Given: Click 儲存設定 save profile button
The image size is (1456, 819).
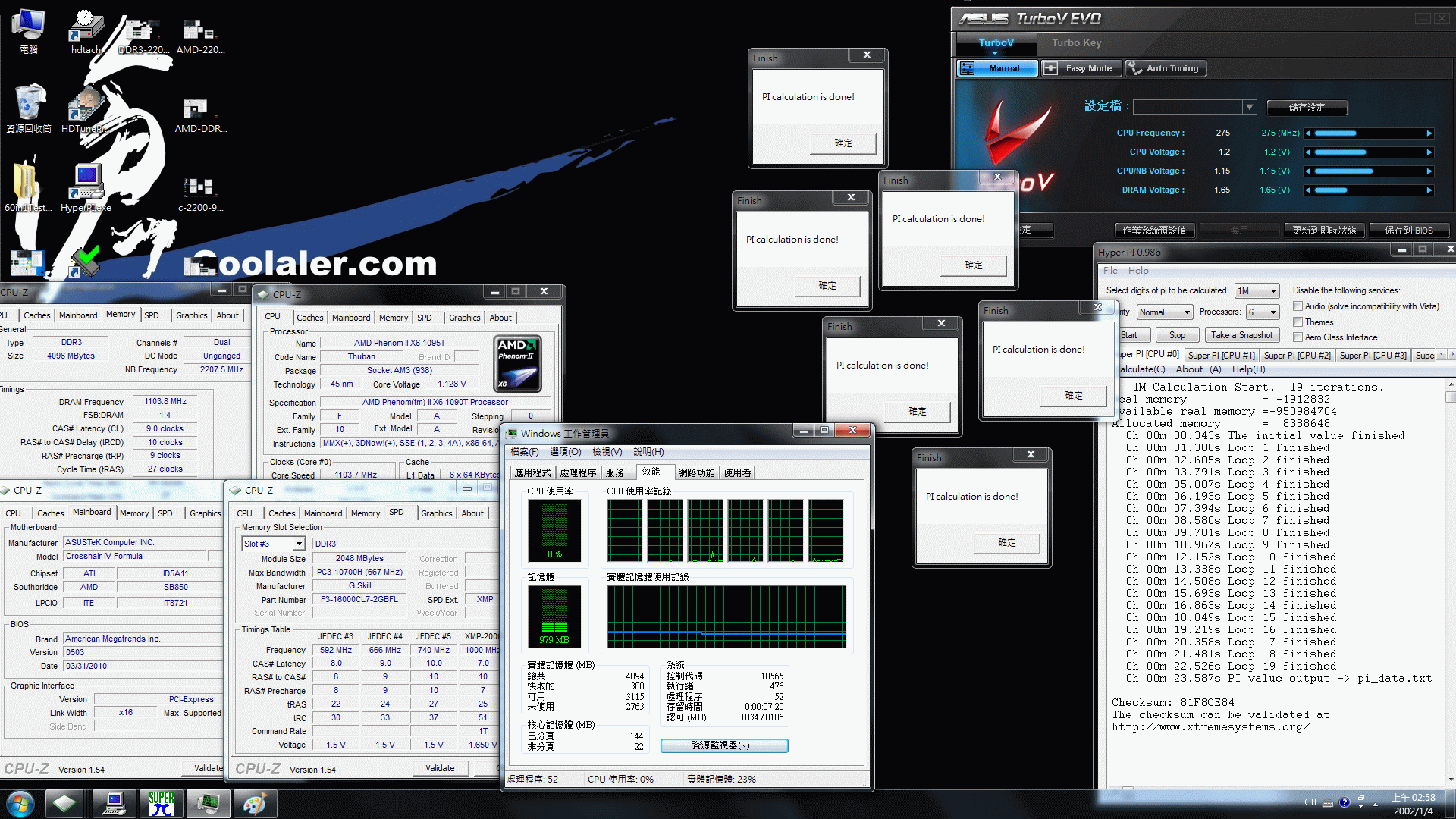Looking at the screenshot, I should 1307,108.
